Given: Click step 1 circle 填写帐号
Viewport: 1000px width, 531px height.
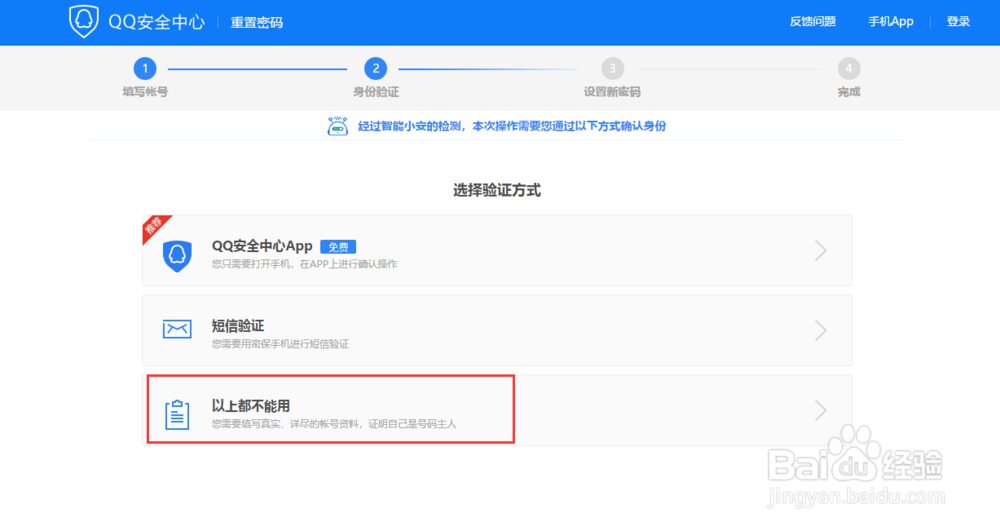Looking at the screenshot, I should (145, 68).
